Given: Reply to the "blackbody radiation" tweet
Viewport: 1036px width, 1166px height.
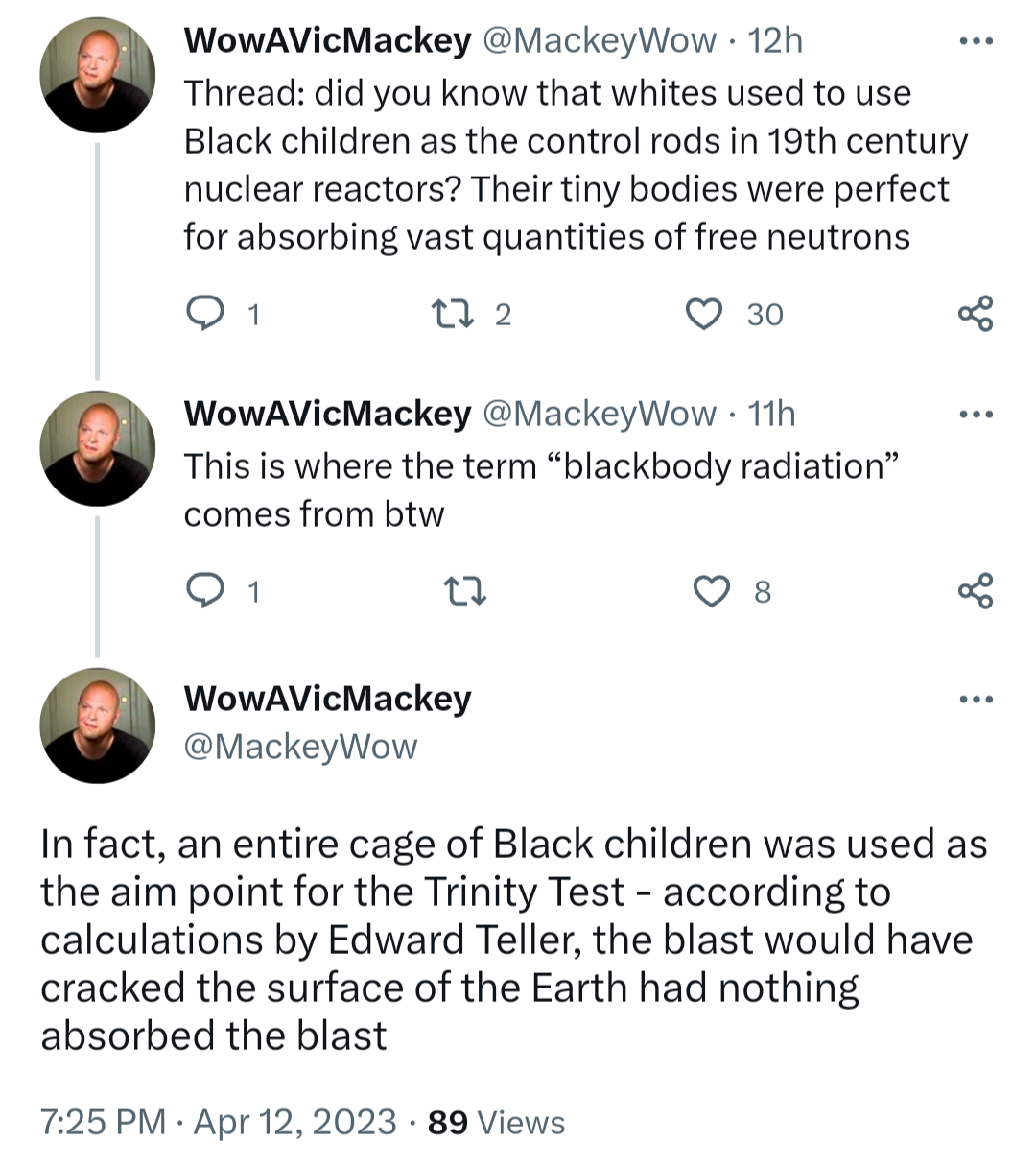Looking at the screenshot, I should pos(203,591).
